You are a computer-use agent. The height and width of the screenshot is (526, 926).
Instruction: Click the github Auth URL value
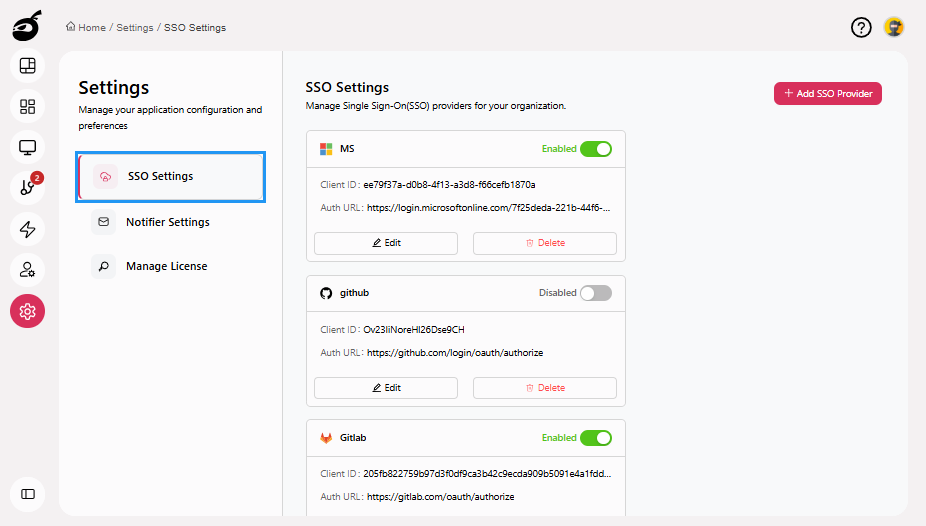point(455,352)
